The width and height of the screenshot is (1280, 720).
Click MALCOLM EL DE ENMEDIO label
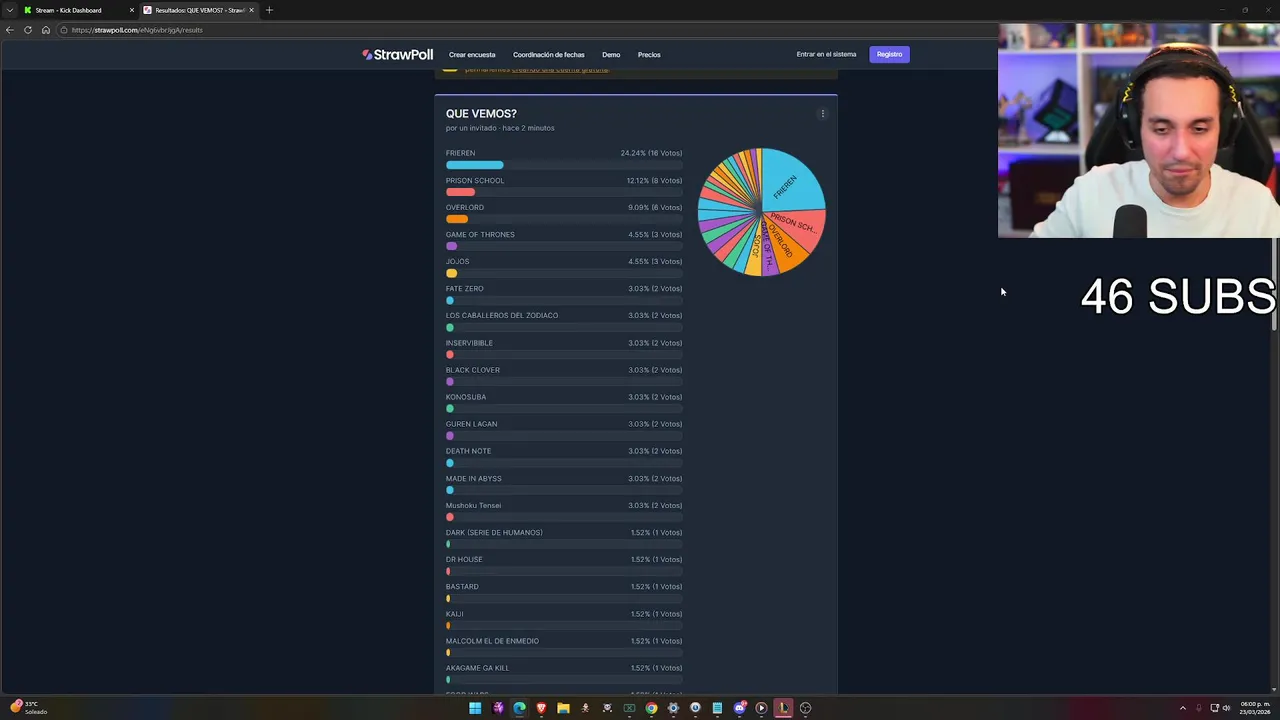coord(492,641)
